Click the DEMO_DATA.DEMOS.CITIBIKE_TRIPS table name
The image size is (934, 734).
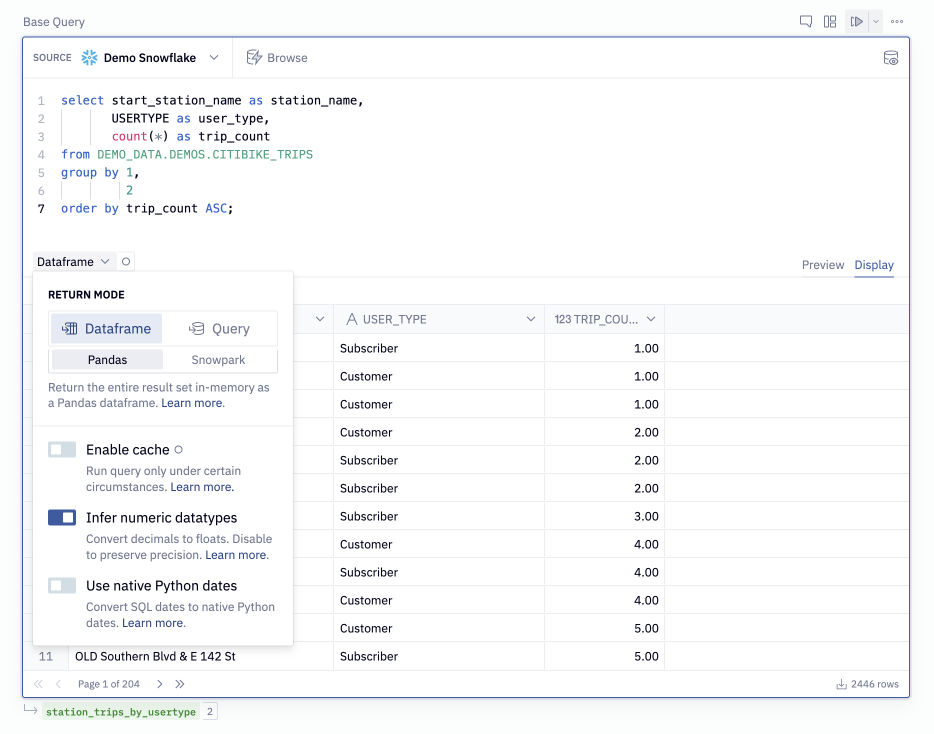tap(205, 155)
